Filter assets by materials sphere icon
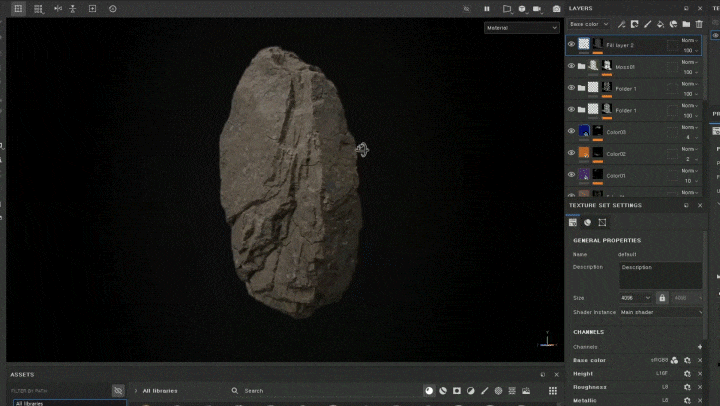This screenshot has width=720, height=406. coord(429,391)
